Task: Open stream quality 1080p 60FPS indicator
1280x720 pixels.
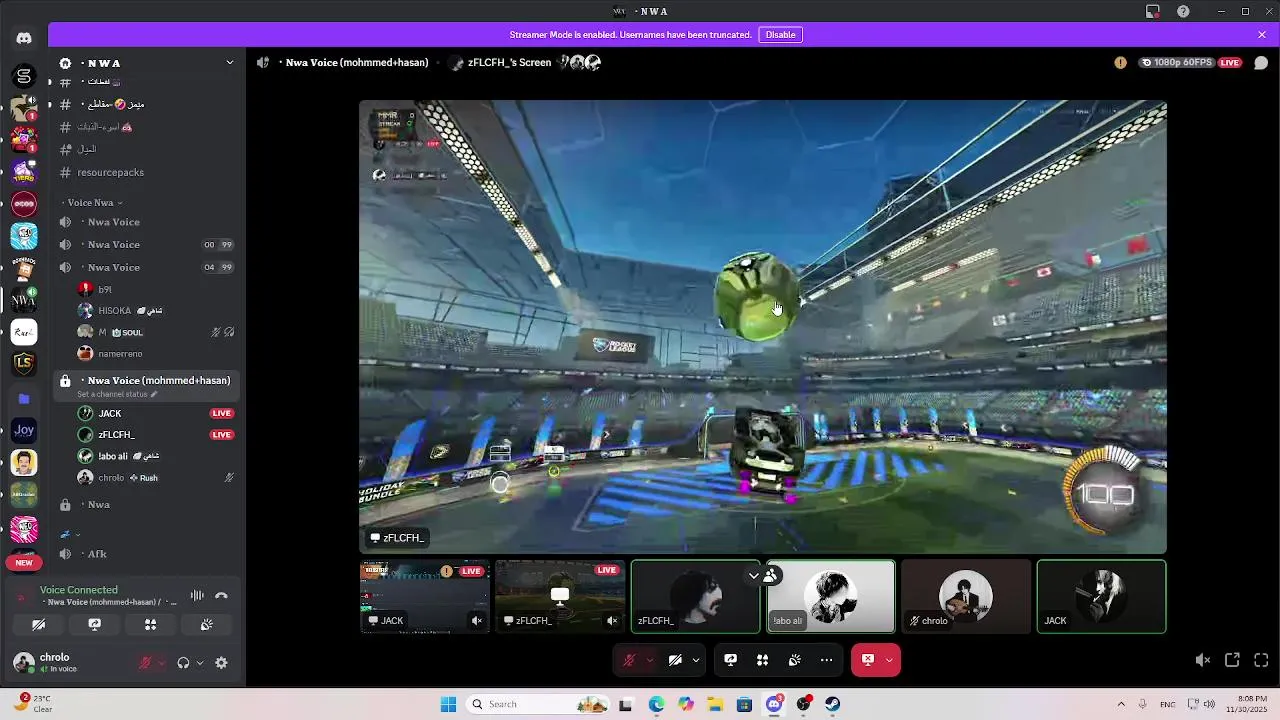Action: pyautogui.click(x=1177, y=62)
